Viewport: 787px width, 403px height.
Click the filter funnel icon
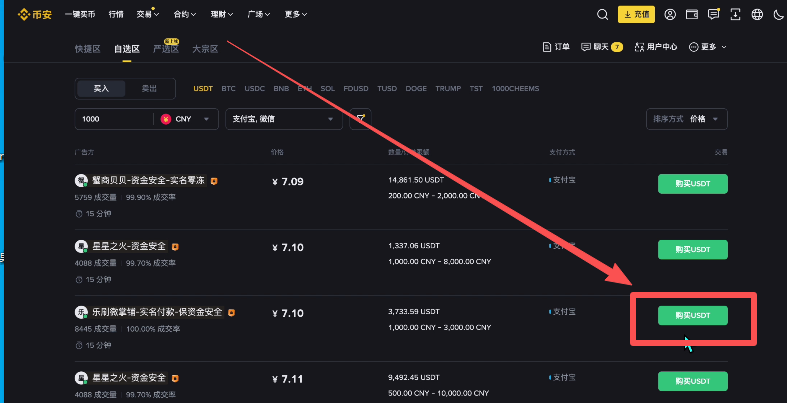pyautogui.click(x=360, y=118)
